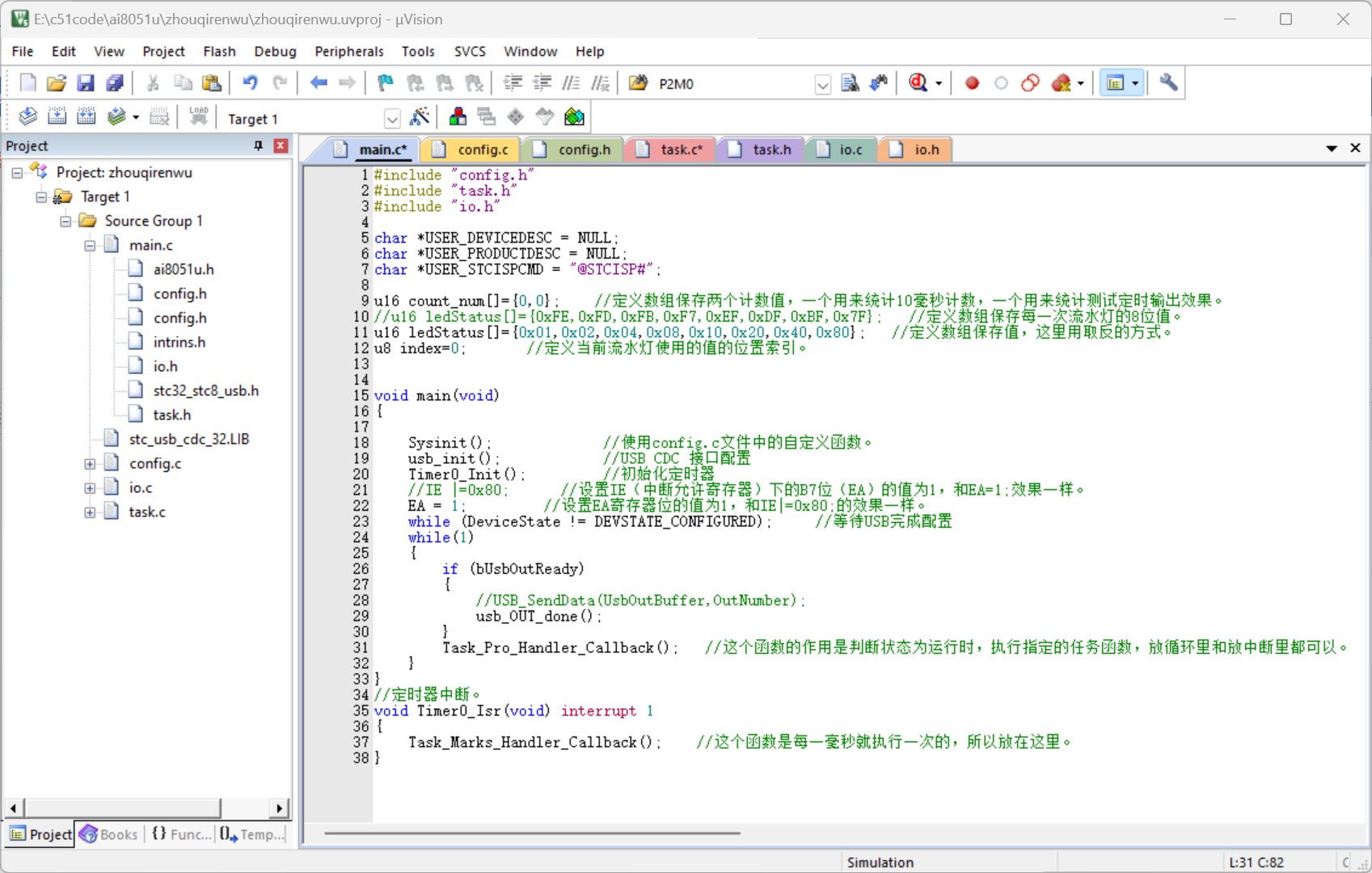Show the Functions panel tab
Image resolution: width=1372 pixels, height=873 pixels.
(x=181, y=834)
